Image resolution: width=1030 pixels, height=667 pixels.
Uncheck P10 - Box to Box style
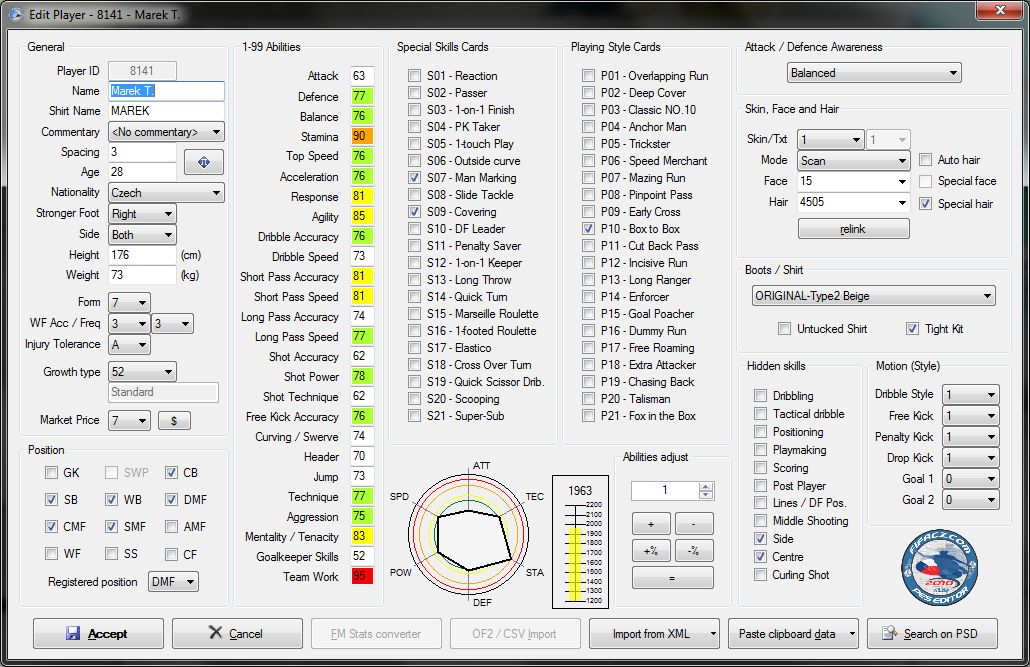click(588, 229)
